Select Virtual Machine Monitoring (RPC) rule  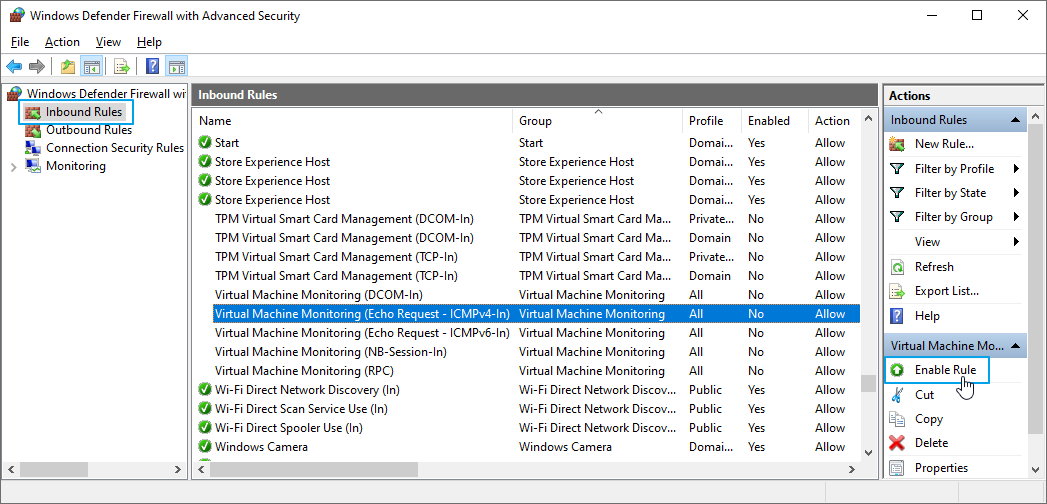click(304, 370)
